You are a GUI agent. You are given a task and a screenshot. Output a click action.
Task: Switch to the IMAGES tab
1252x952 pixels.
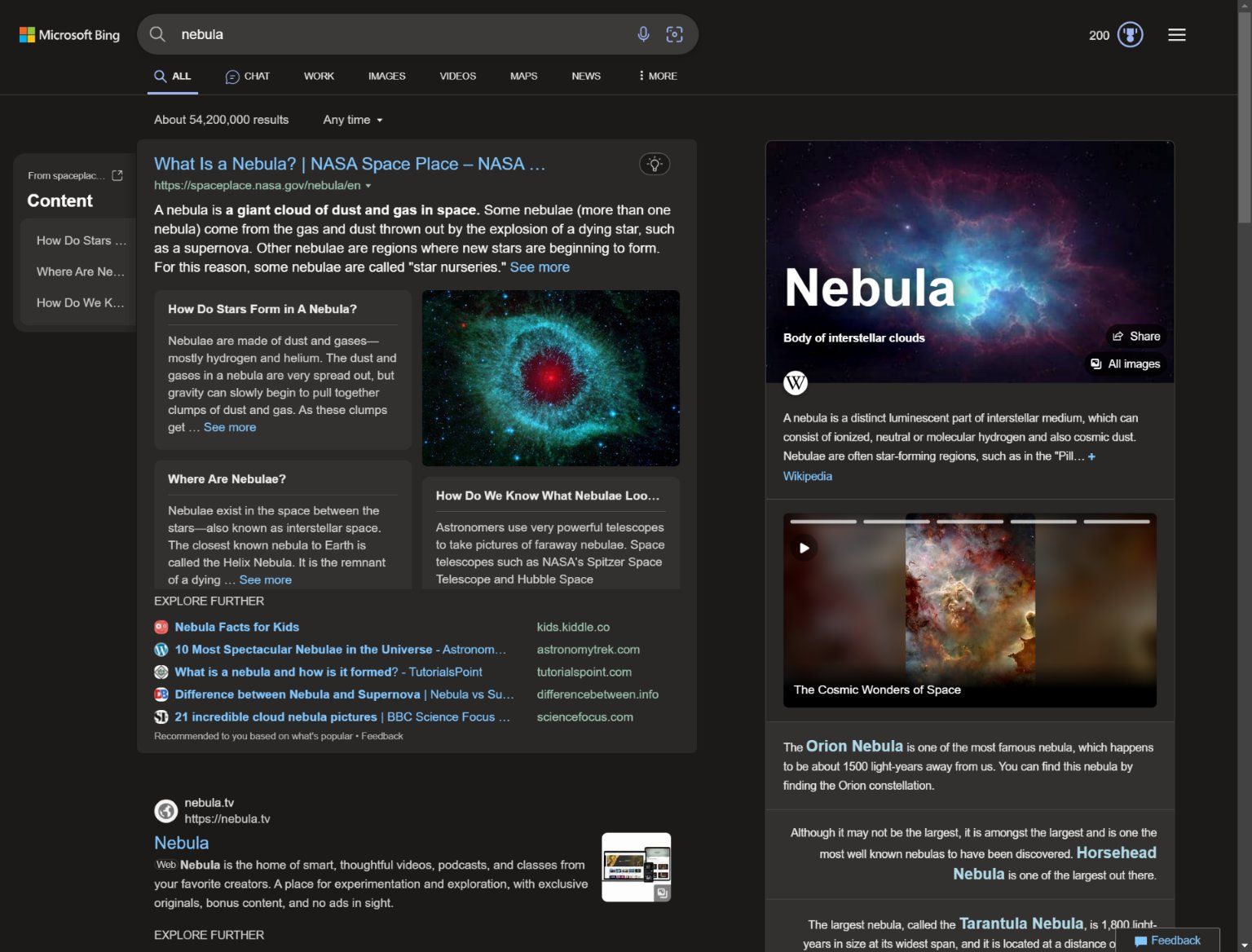(386, 76)
